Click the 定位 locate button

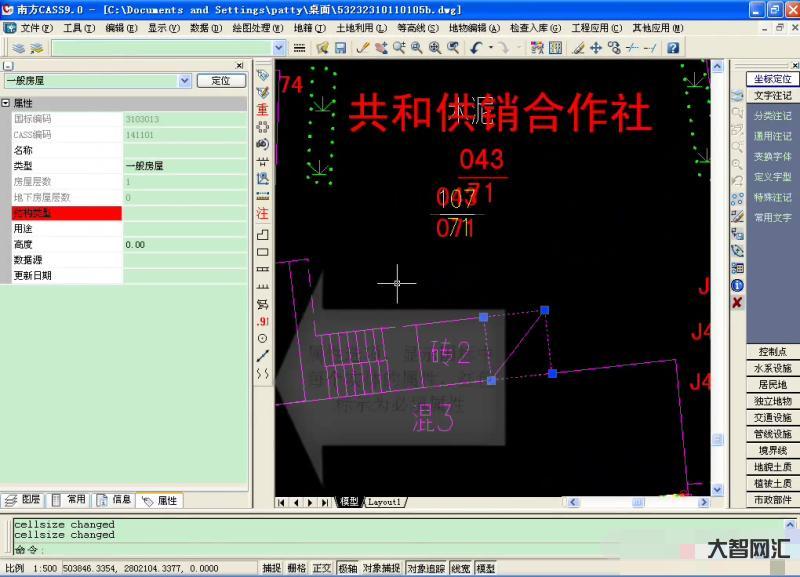click(220, 81)
